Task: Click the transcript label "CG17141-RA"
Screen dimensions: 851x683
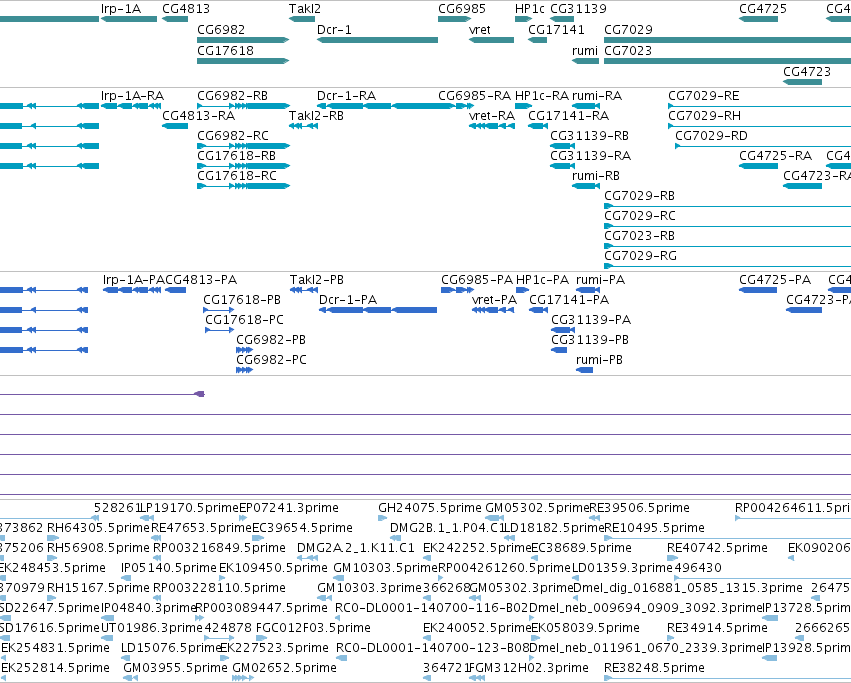Action: pos(568,116)
